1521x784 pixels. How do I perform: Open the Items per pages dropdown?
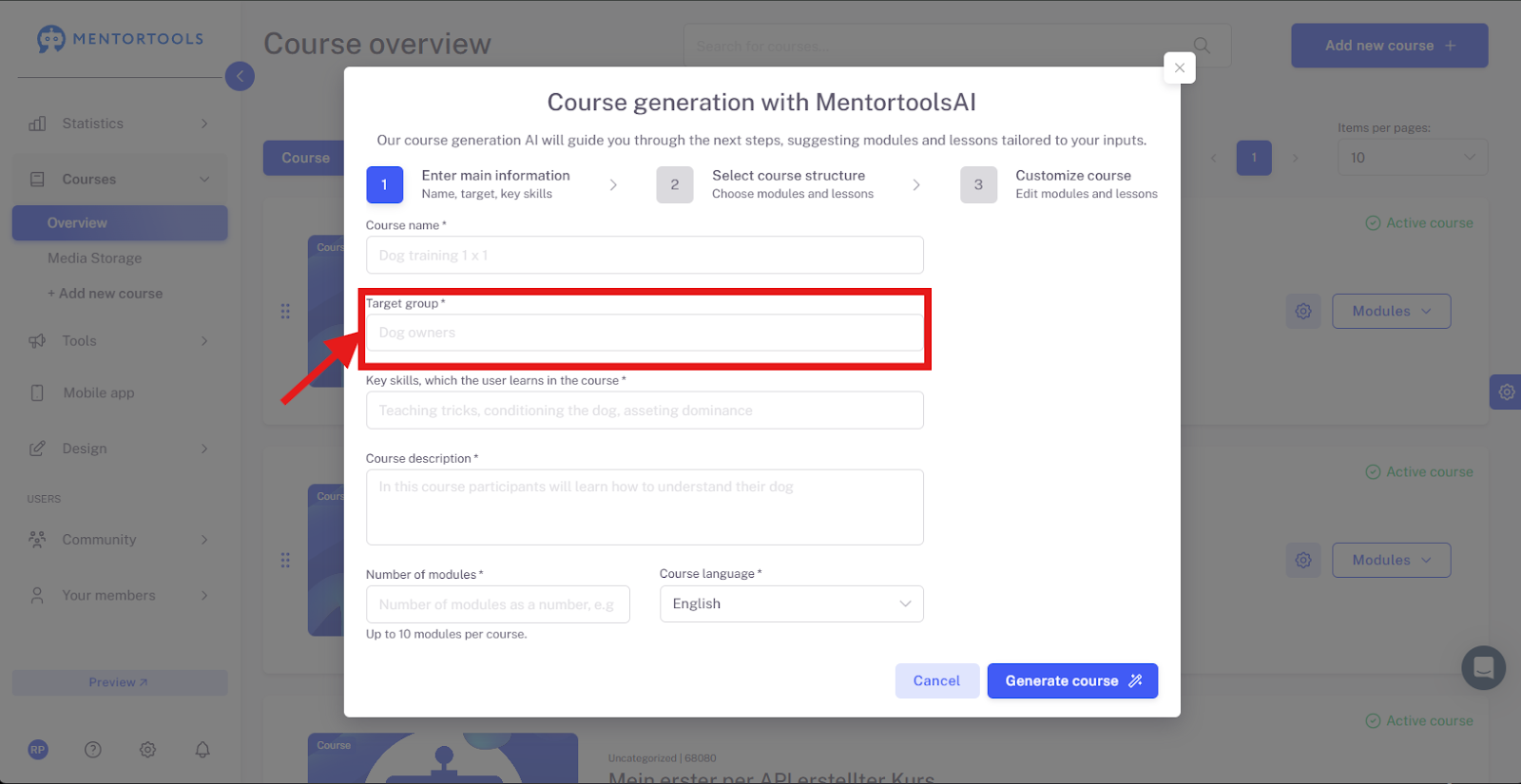click(1413, 158)
